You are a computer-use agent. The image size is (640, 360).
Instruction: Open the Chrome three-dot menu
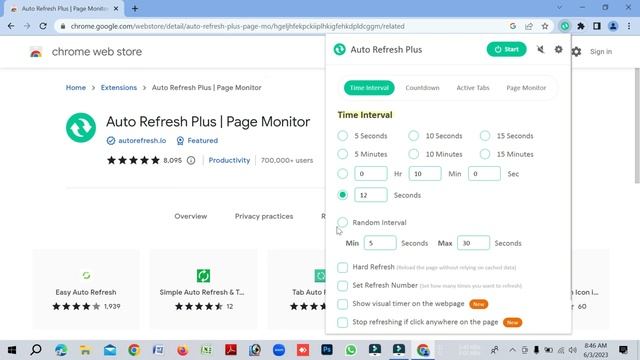pos(629,26)
